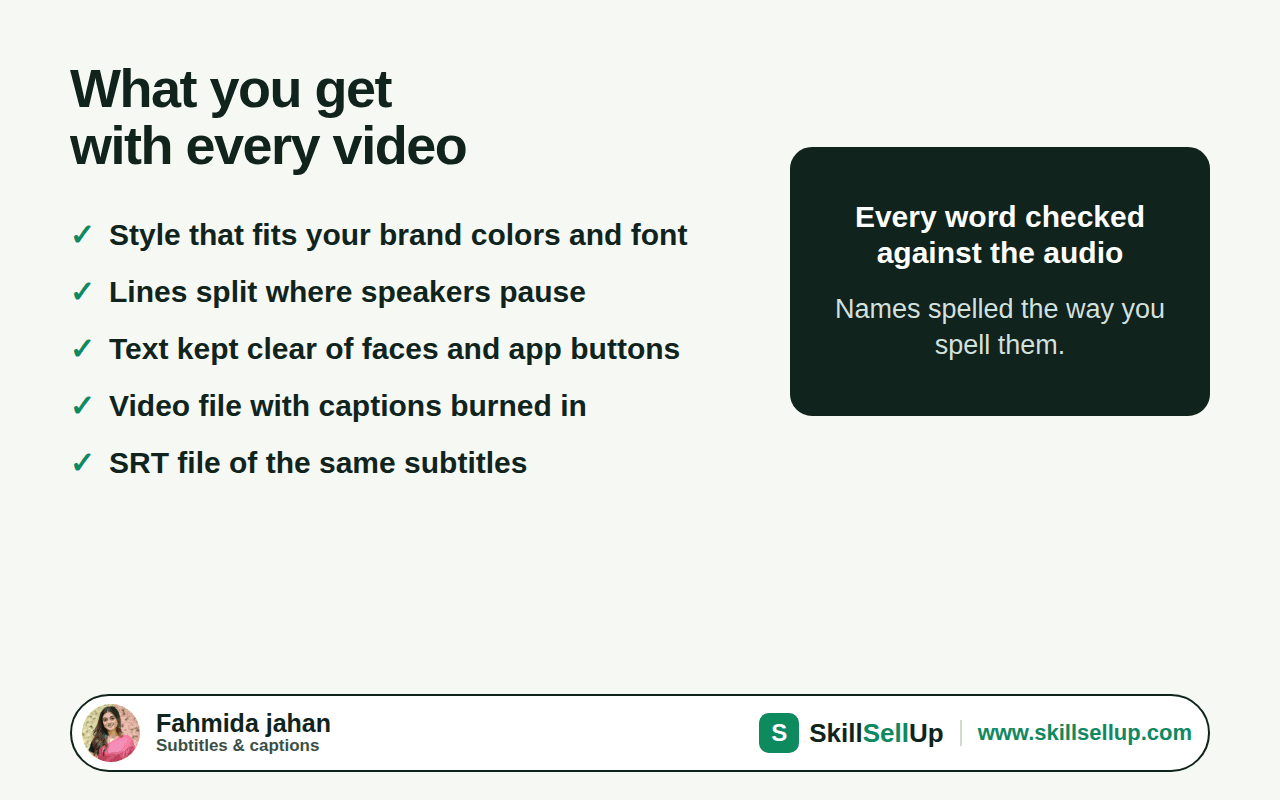Image resolution: width=1280 pixels, height=800 pixels.
Task: Click the checkmark beside Video file with captions
Action: pos(82,406)
